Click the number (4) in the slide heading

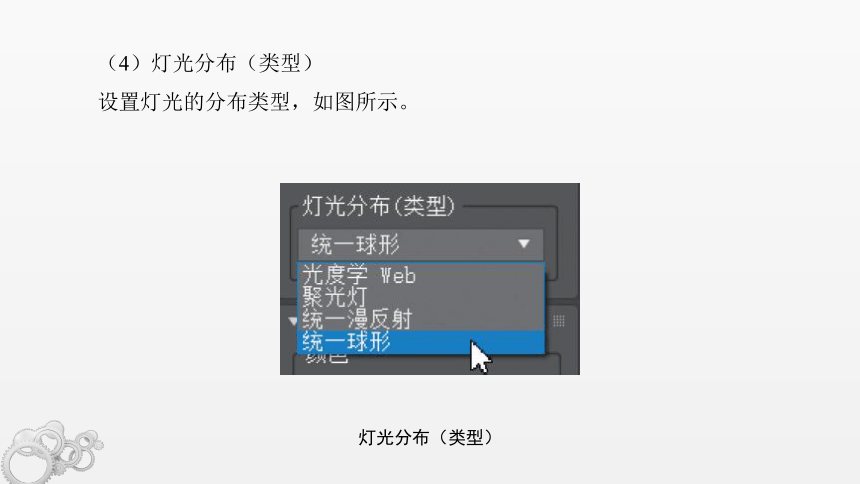point(124,63)
